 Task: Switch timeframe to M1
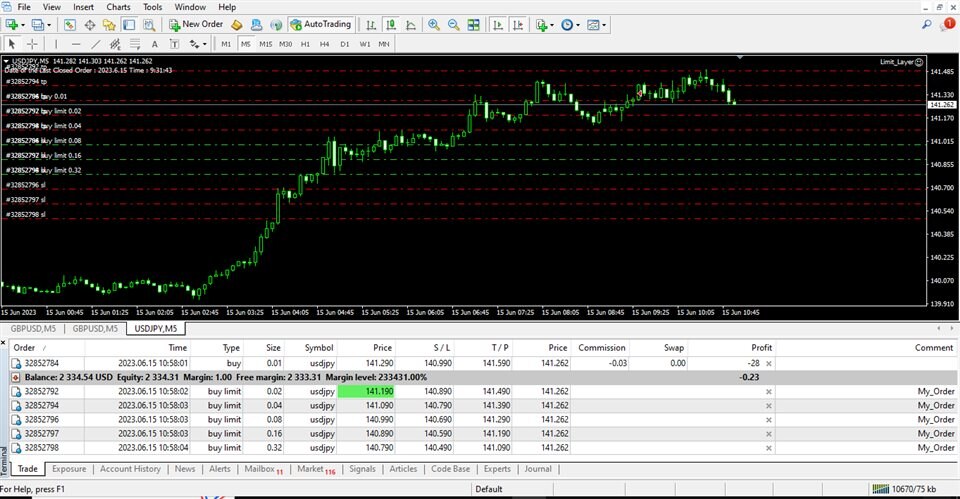tap(226, 44)
